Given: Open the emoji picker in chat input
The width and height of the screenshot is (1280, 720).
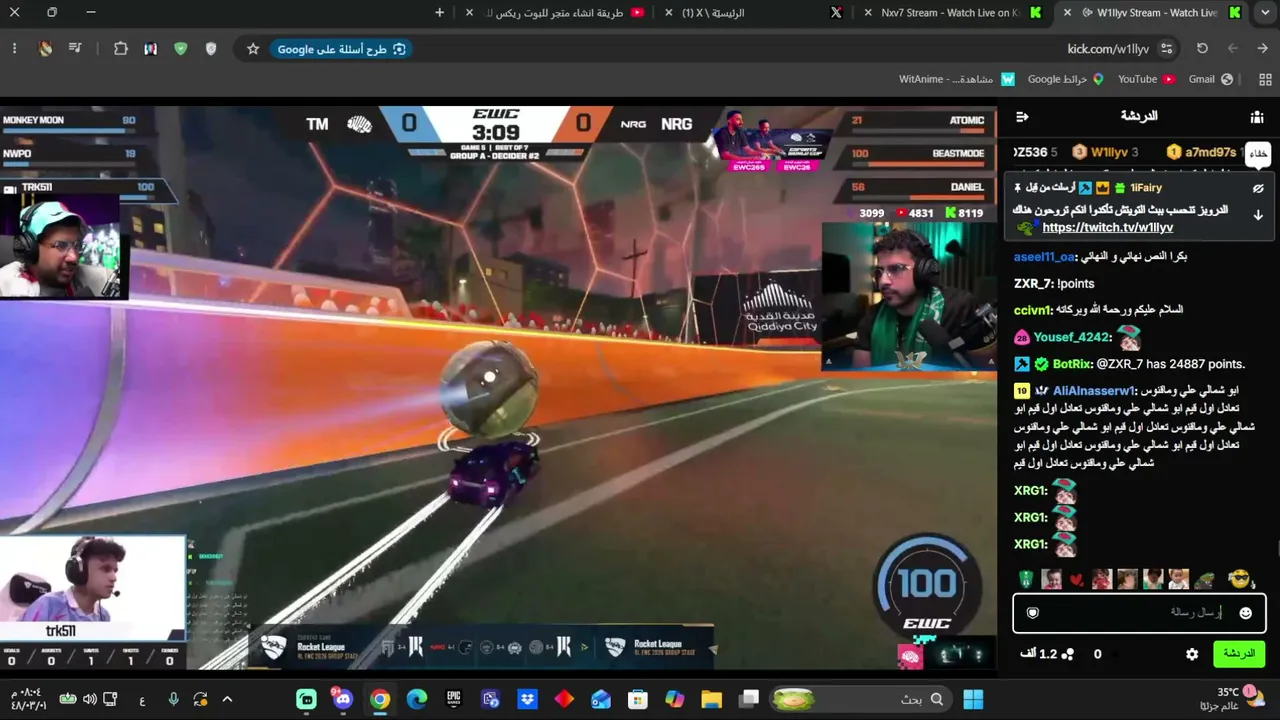Looking at the screenshot, I should (1245, 613).
